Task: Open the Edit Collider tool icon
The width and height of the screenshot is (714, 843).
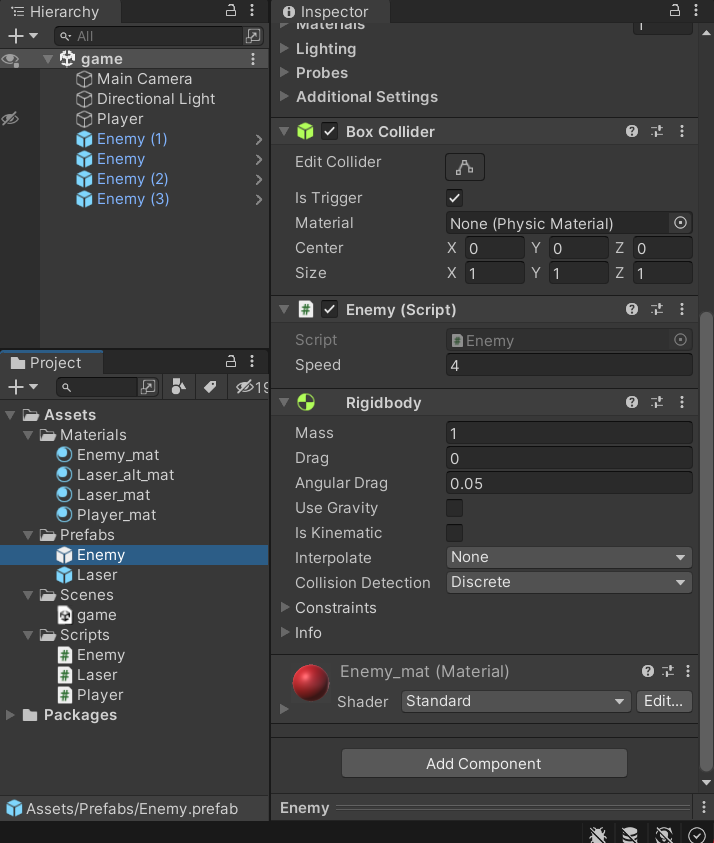Action: (464, 167)
